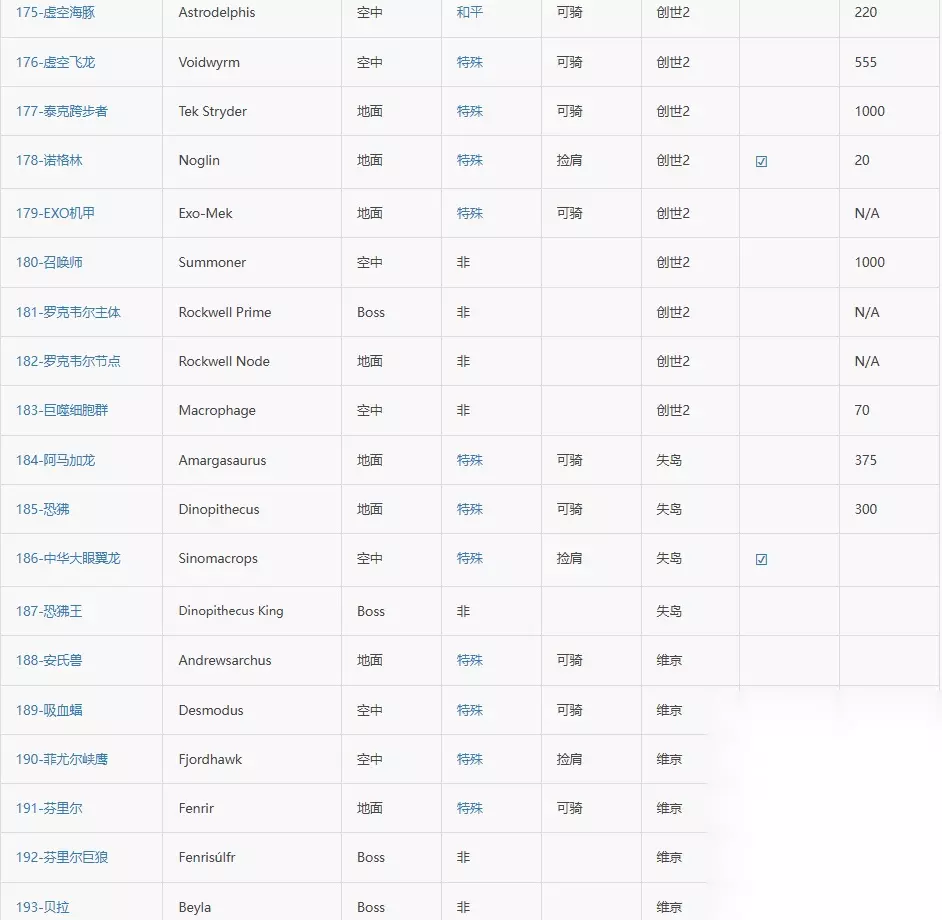This screenshot has width=942, height=920.
Task: Open the 177-泰克跨步者 link
Action: [x=62, y=111]
